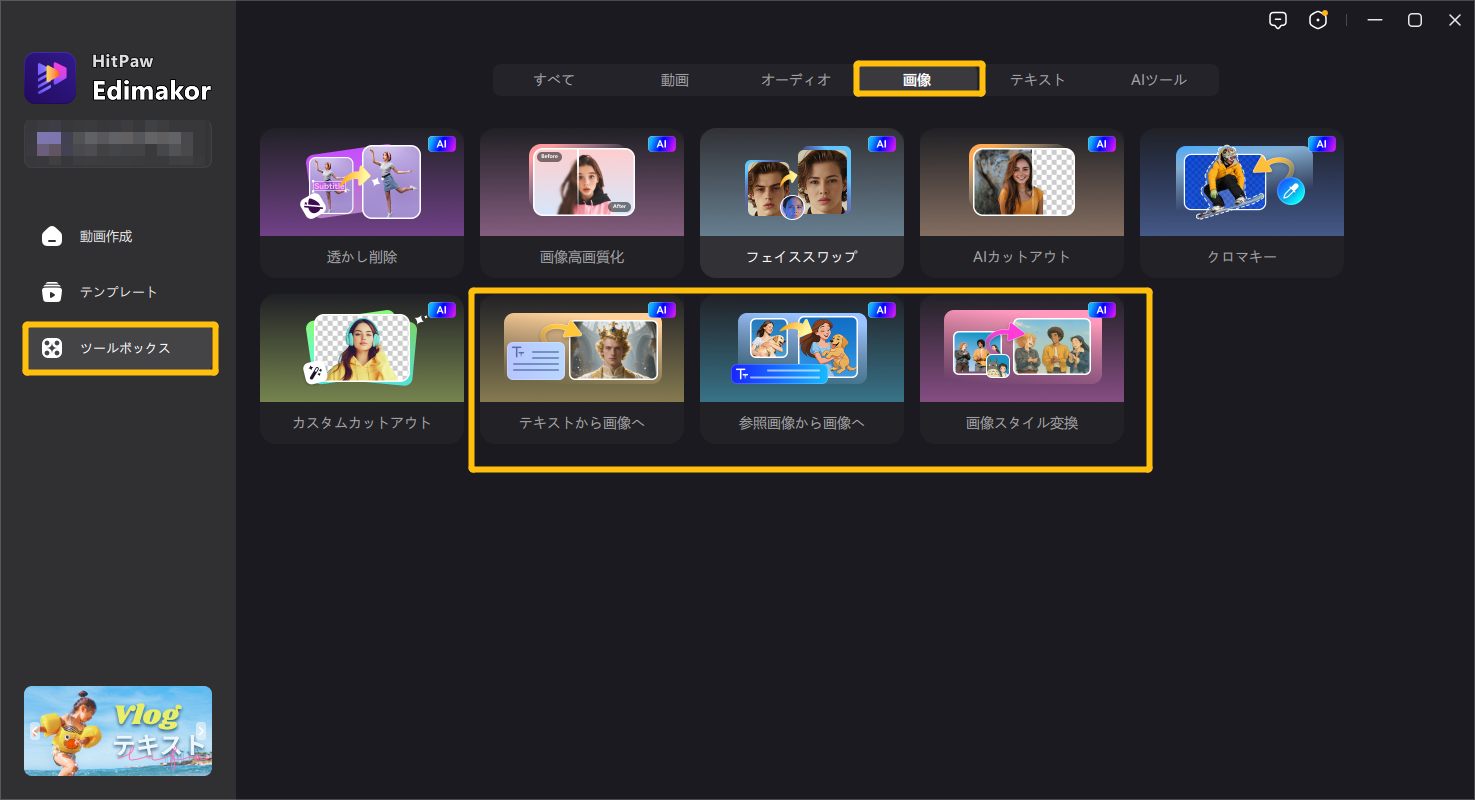Open the feedback chat icon at top right
1475x800 pixels.
pyautogui.click(x=1278, y=19)
